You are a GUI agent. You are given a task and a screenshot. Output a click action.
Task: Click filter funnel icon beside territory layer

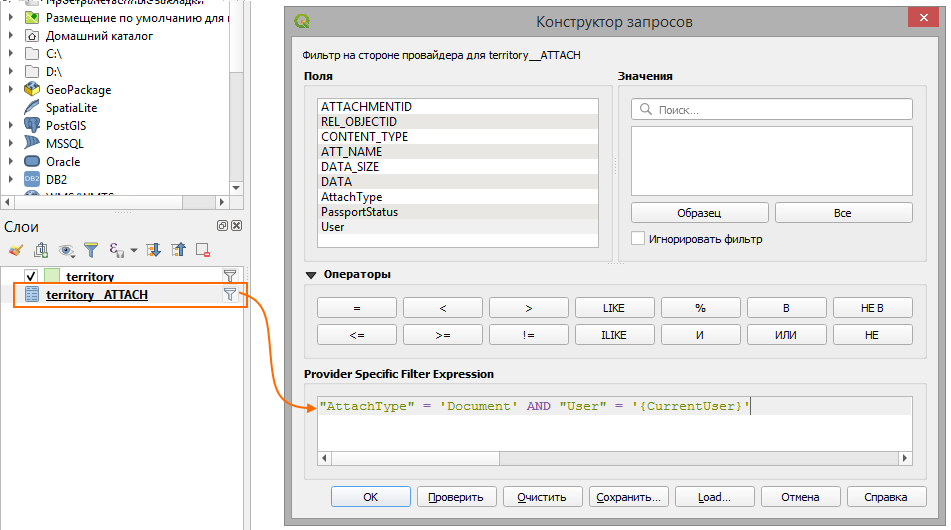(x=230, y=276)
